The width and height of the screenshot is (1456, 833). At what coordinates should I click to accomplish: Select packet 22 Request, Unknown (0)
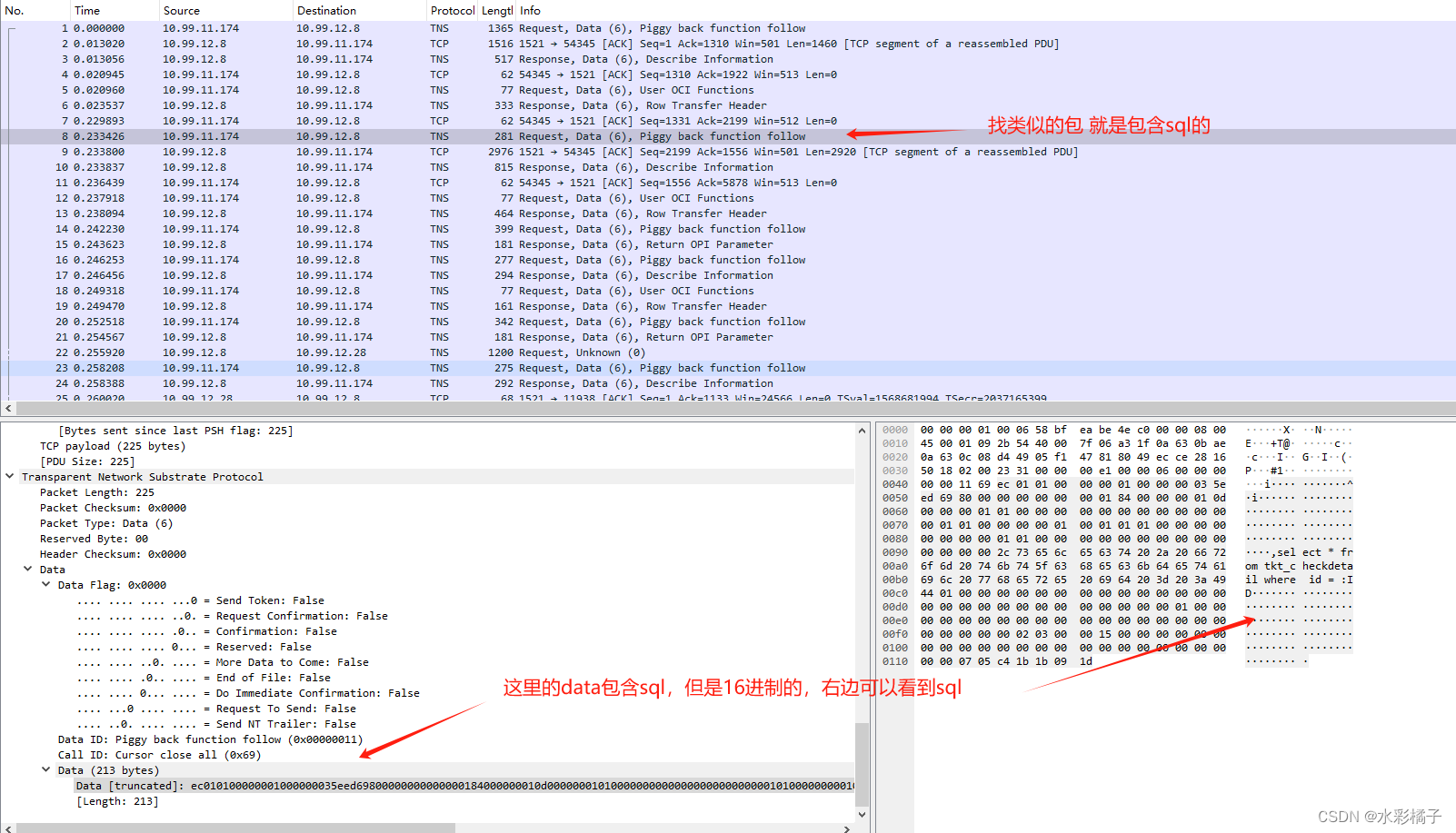pos(728,352)
